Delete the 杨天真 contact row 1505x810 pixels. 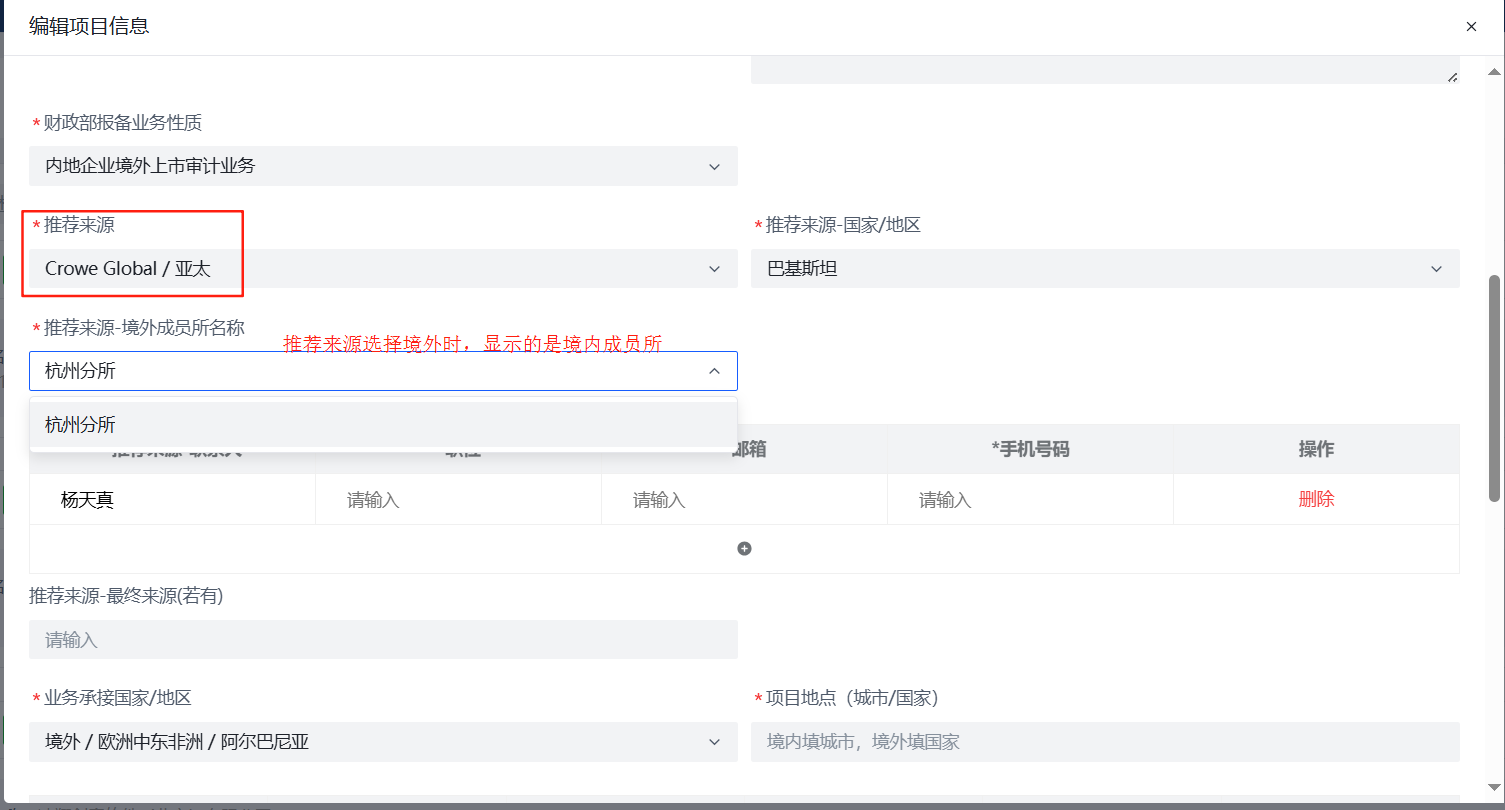(x=1316, y=499)
